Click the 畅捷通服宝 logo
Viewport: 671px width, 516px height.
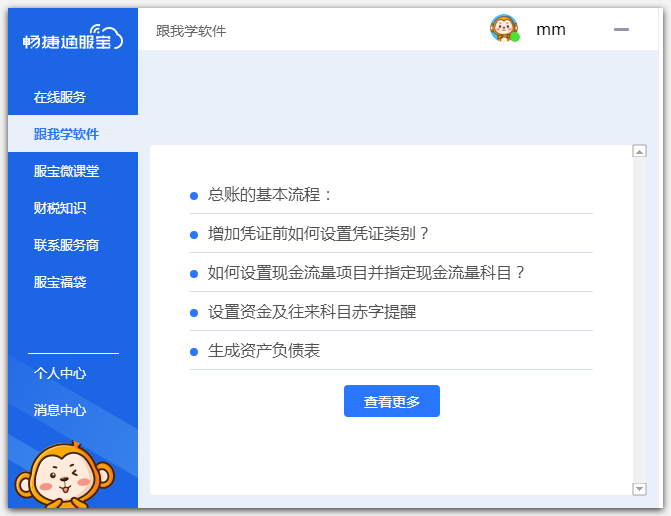[x=73, y=38]
